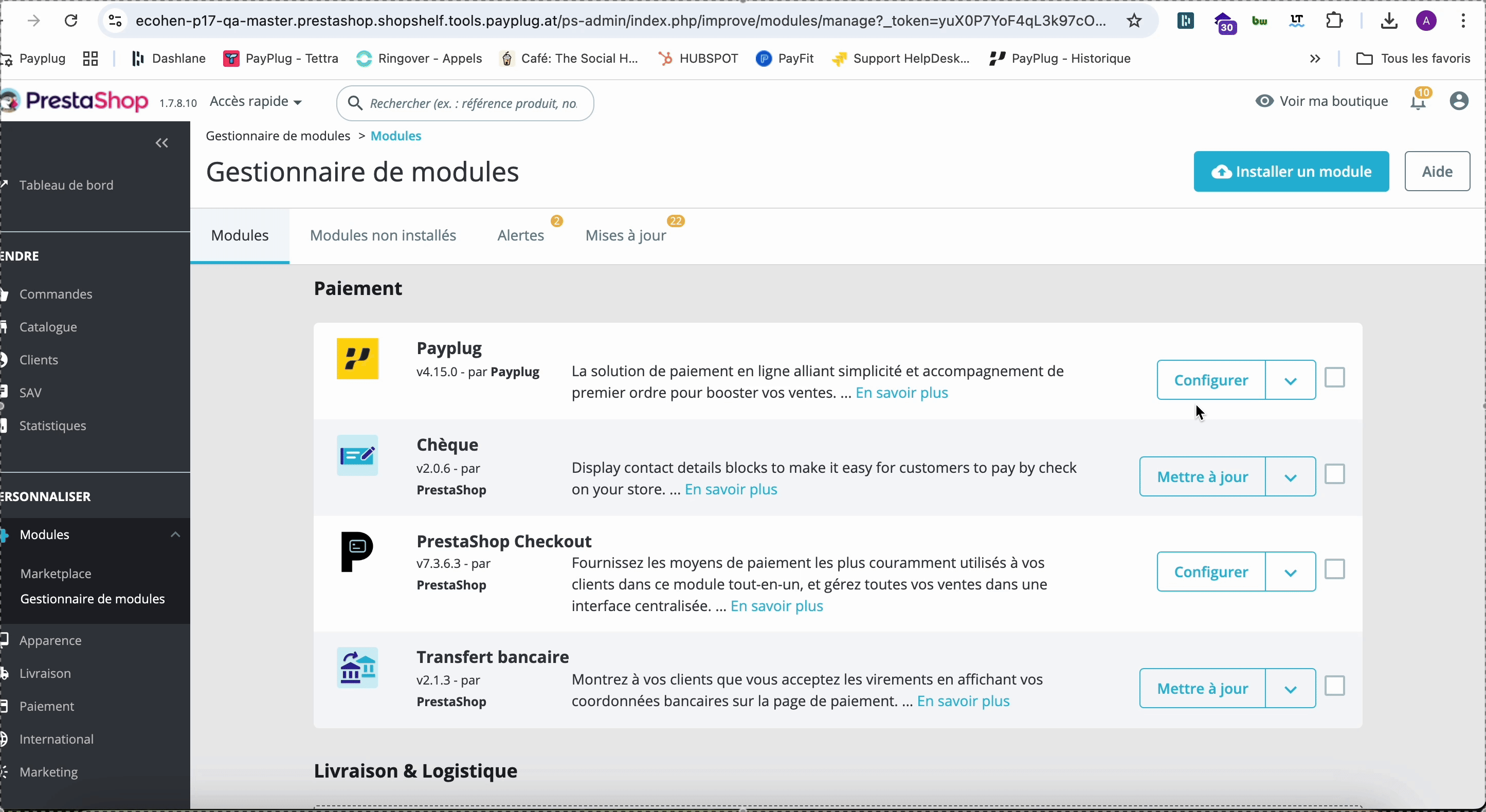Expand Transfert bancaire actions dropdown
This screenshot has width=1486, height=812.
click(1291, 689)
